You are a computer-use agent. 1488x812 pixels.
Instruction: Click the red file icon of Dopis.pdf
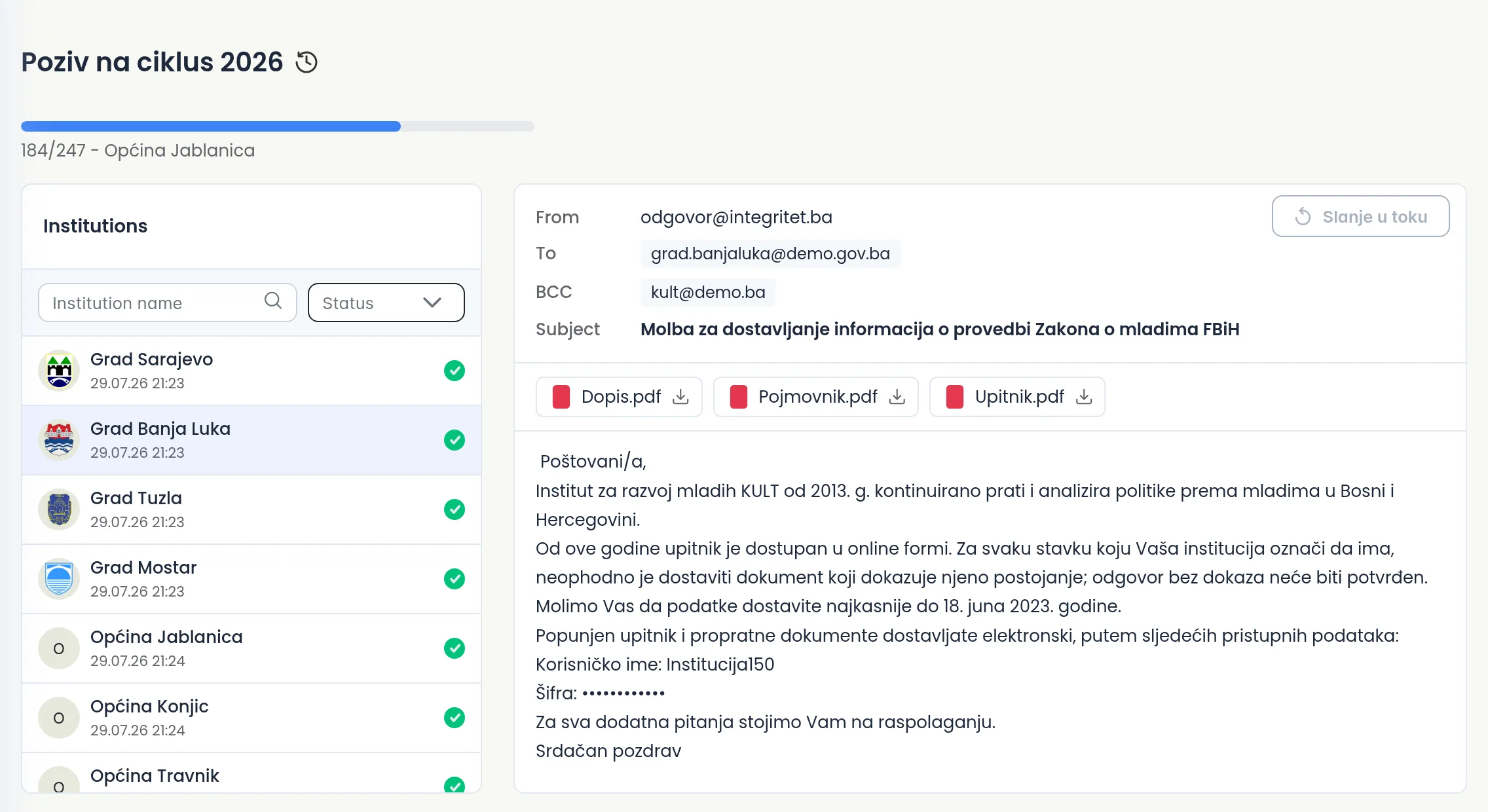click(561, 397)
